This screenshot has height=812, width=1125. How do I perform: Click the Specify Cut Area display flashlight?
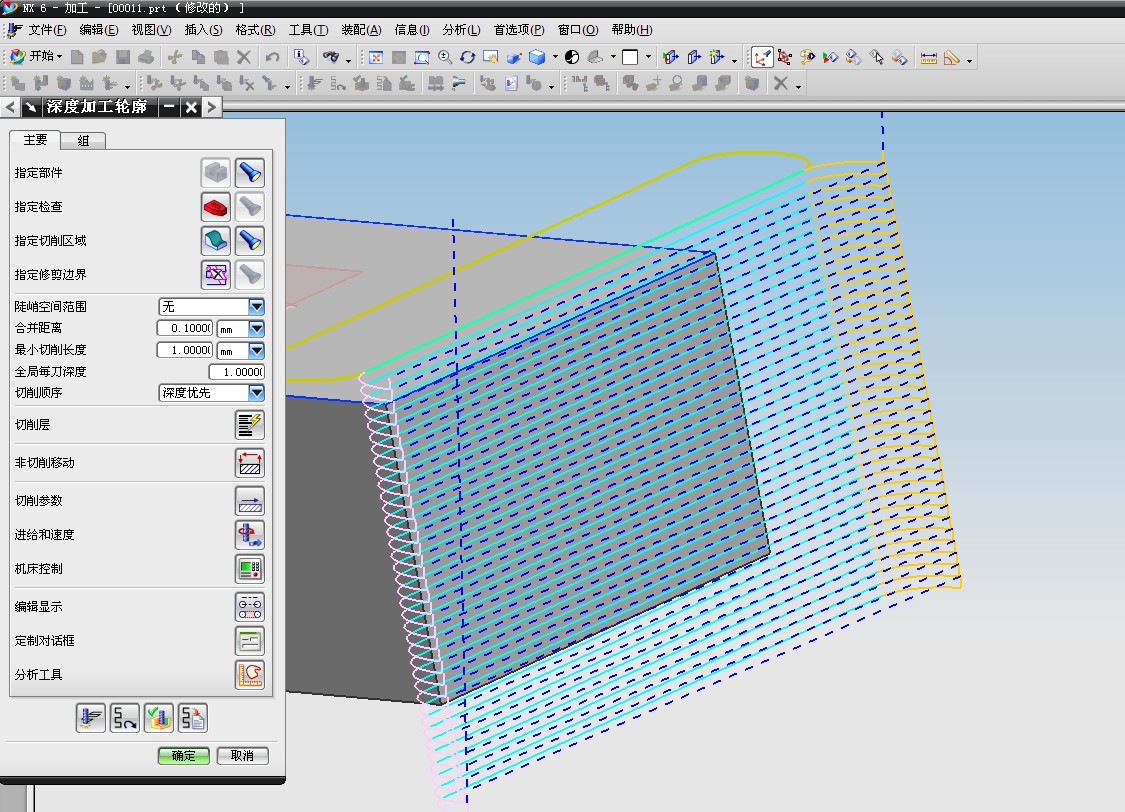click(250, 240)
